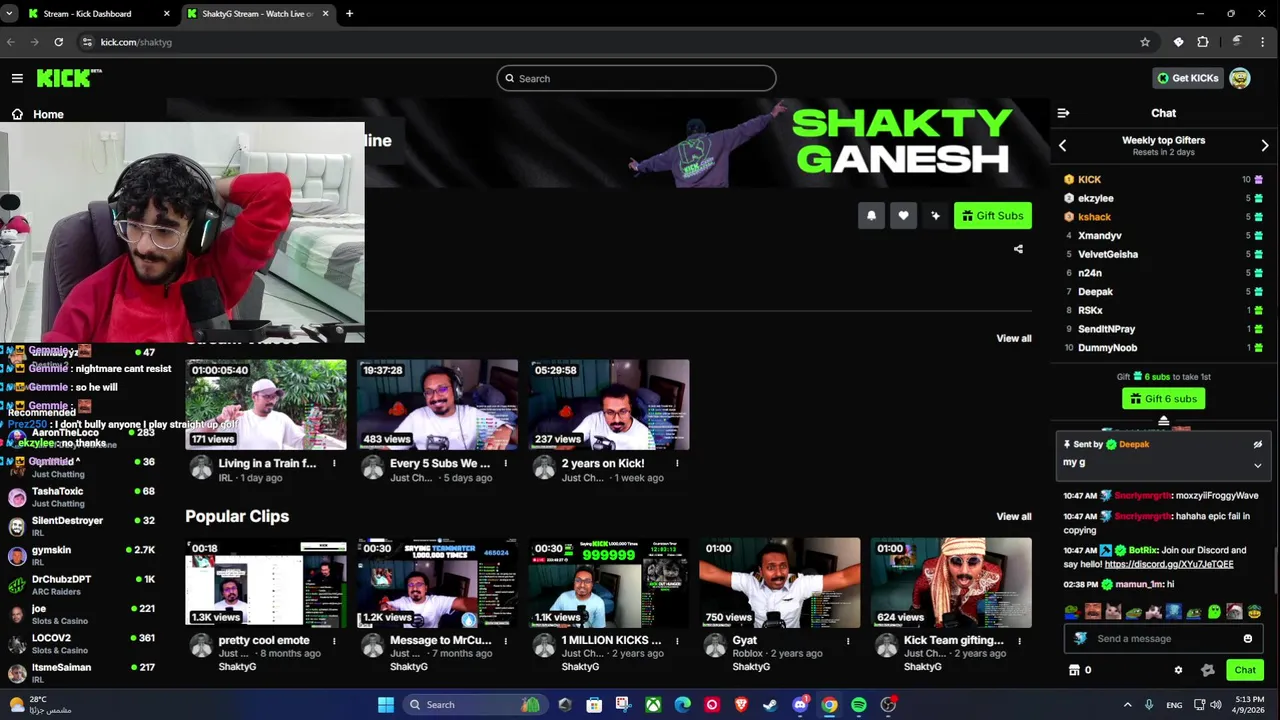Open LOCOV2 channel in sidebar

point(83,643)
